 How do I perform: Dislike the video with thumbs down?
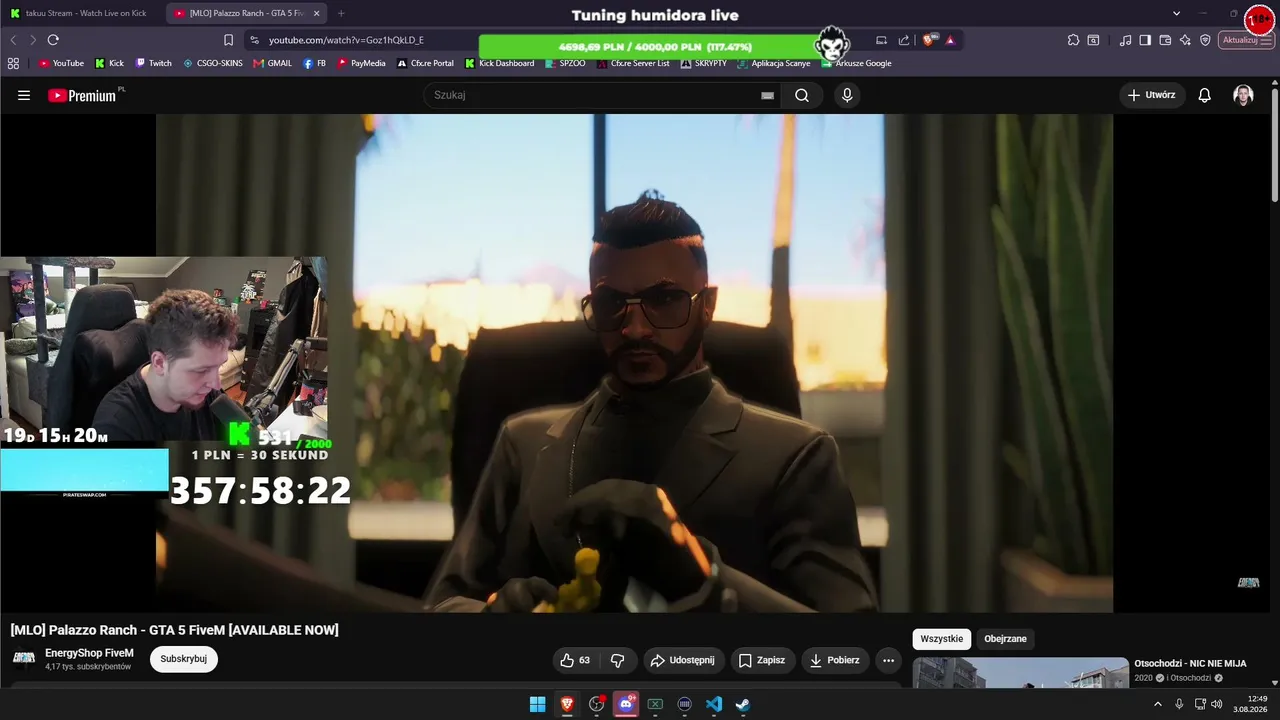617,660
